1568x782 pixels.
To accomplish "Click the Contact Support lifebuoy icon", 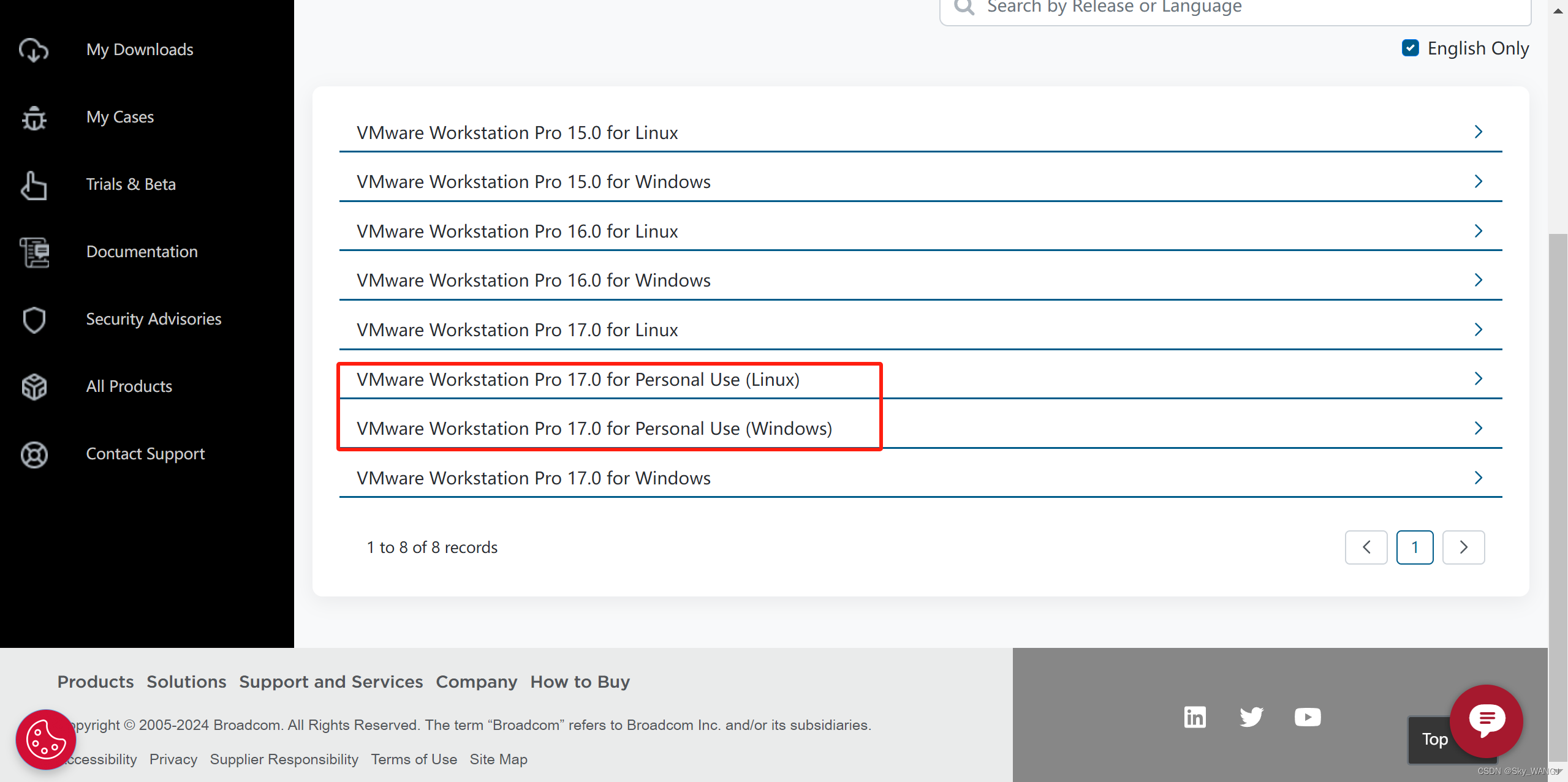I will point(34,454).
